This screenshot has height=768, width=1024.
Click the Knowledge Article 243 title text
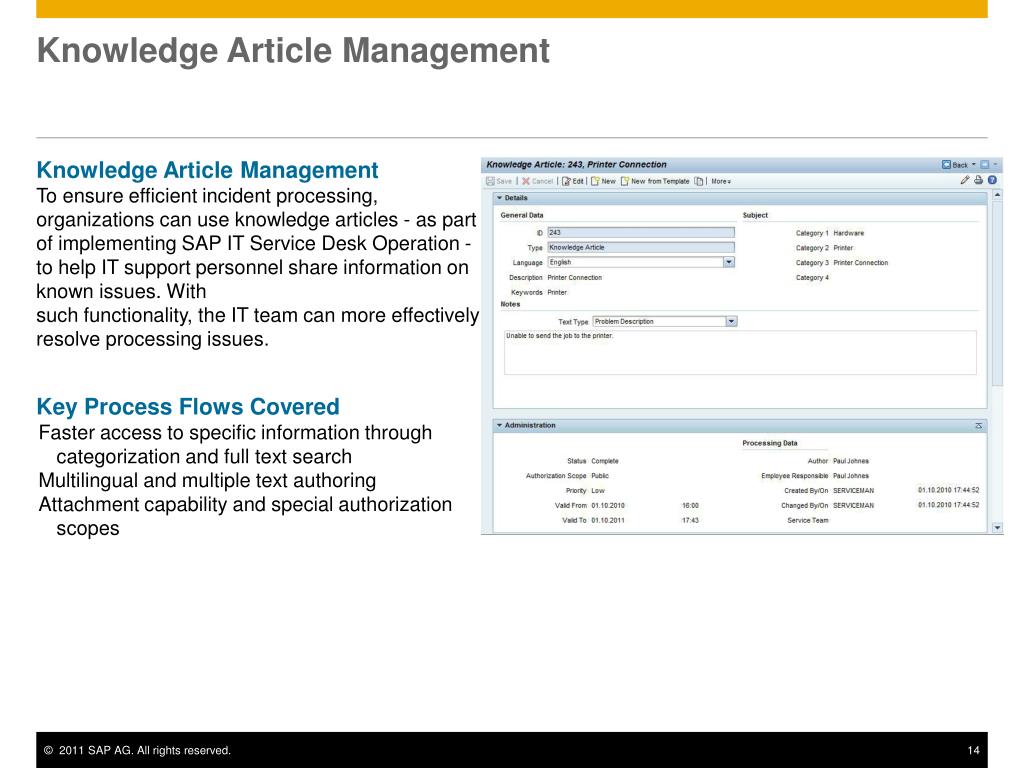(576, 165)
